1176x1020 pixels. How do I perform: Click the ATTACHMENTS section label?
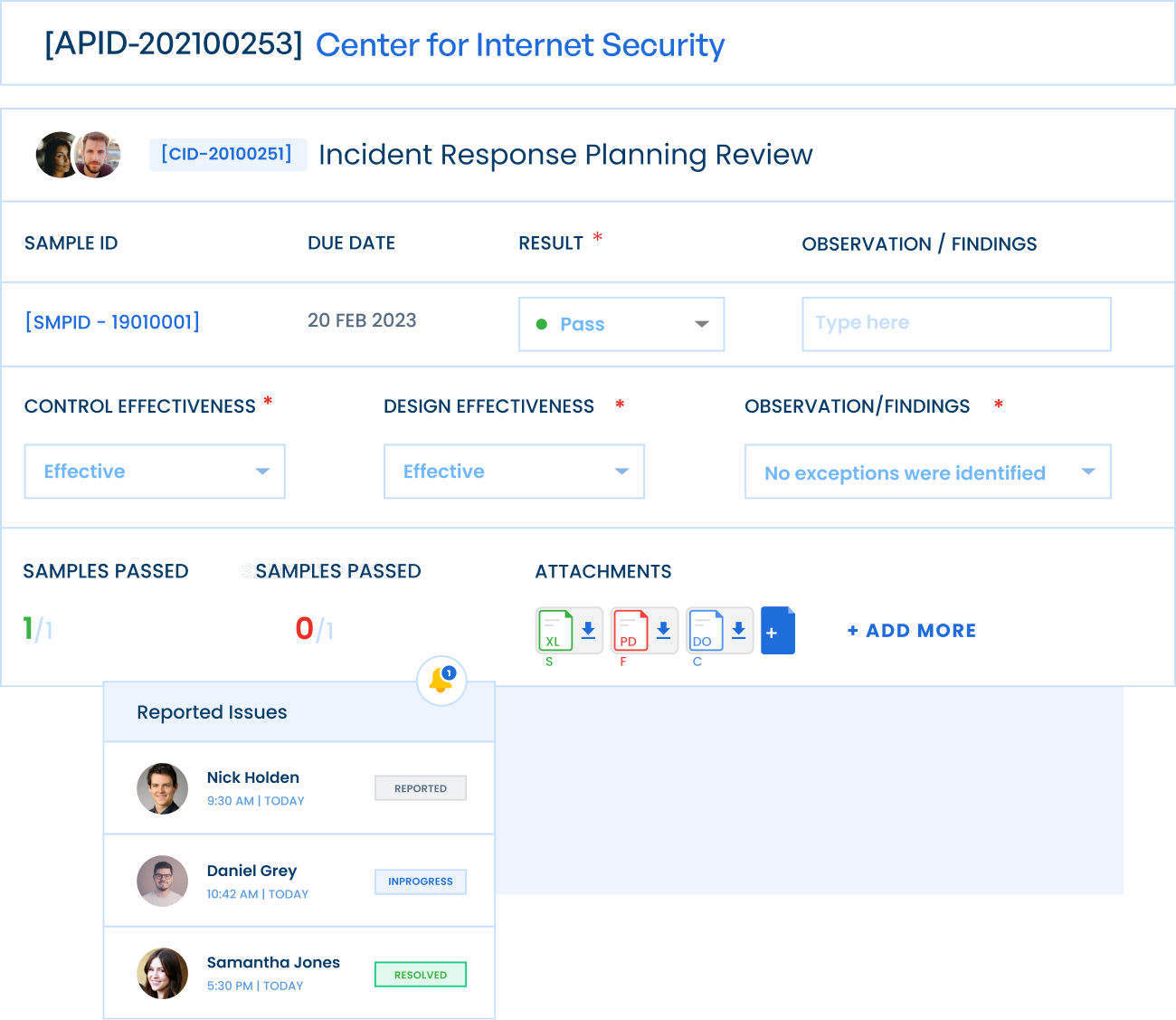(x=603, y=571)
